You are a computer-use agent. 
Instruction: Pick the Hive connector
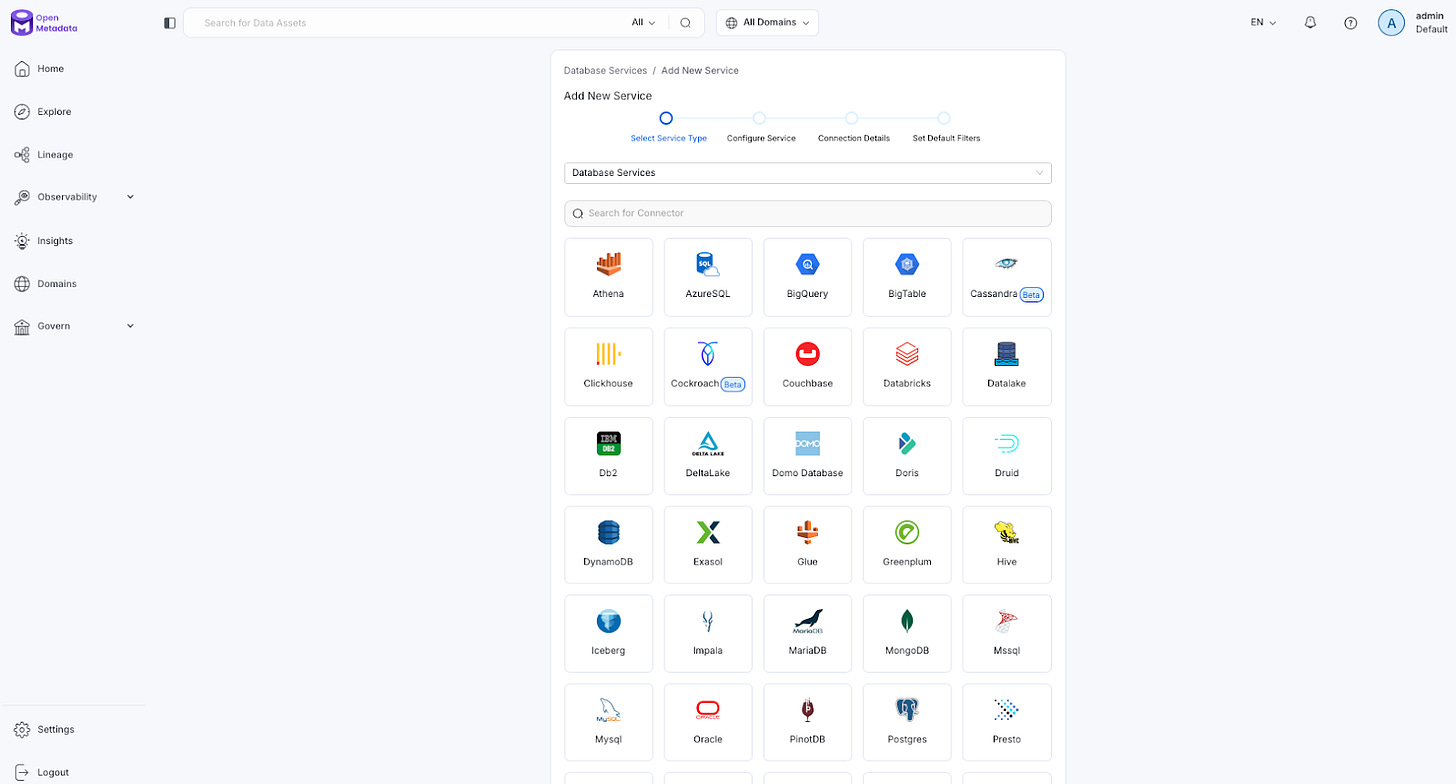[x=1007, y=545]
